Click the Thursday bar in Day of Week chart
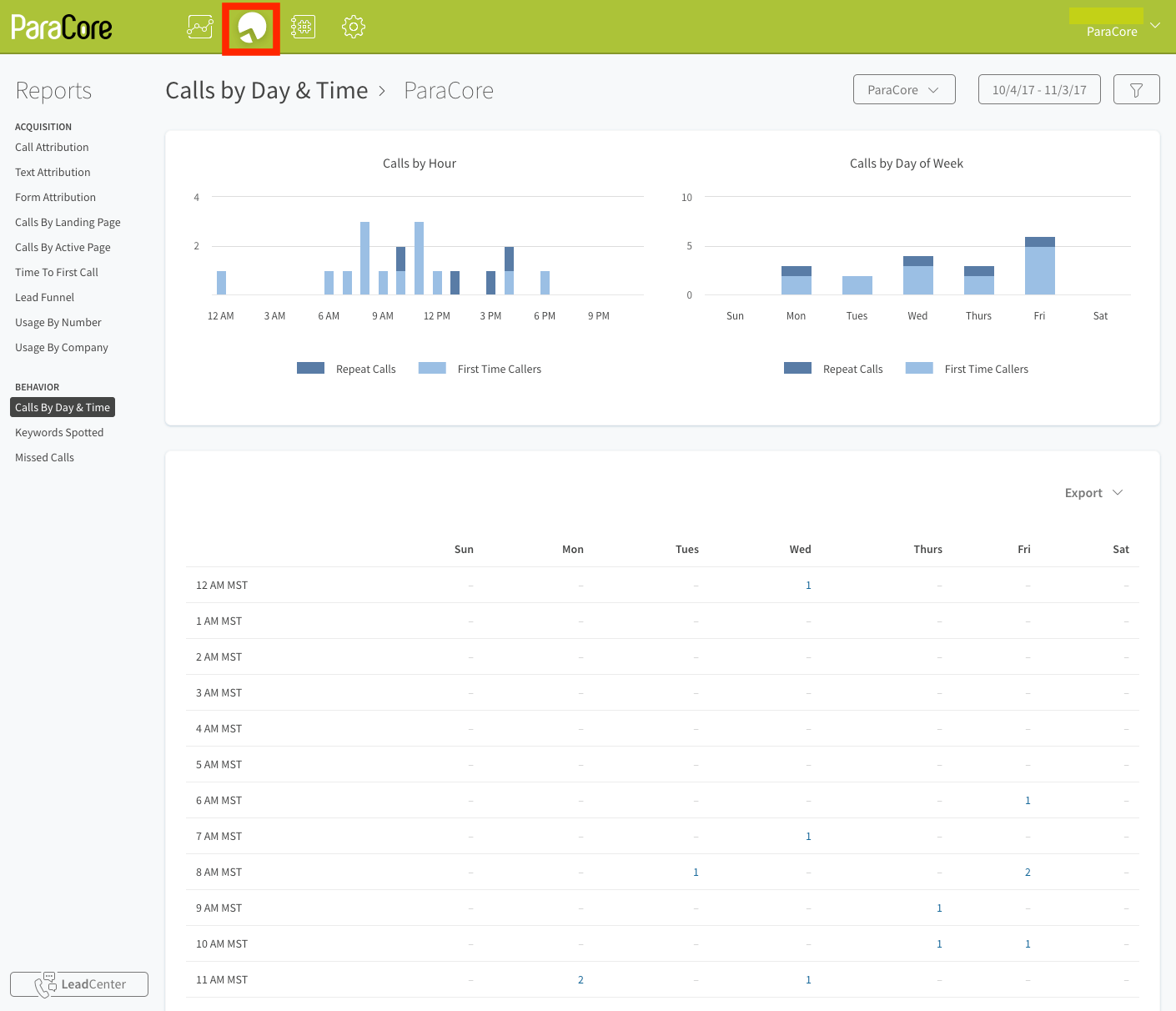1176x1011 pixels. point(978,280)
